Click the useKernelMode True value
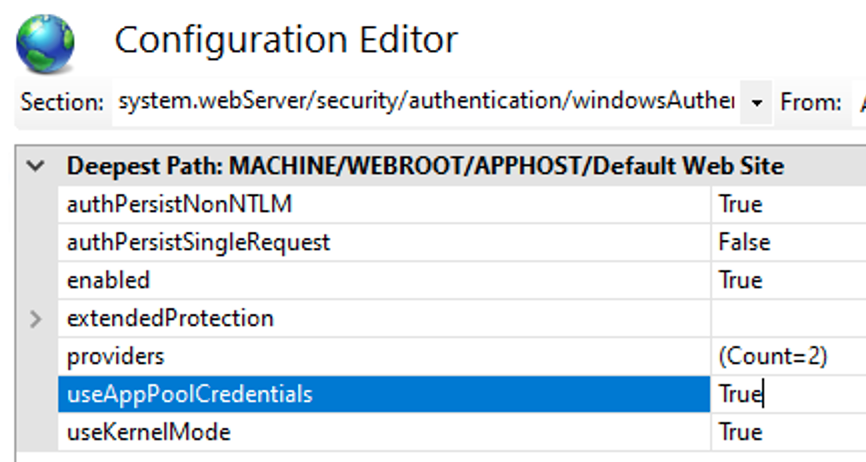Viewport: 866px width, 462px height. tap(740, 432)
